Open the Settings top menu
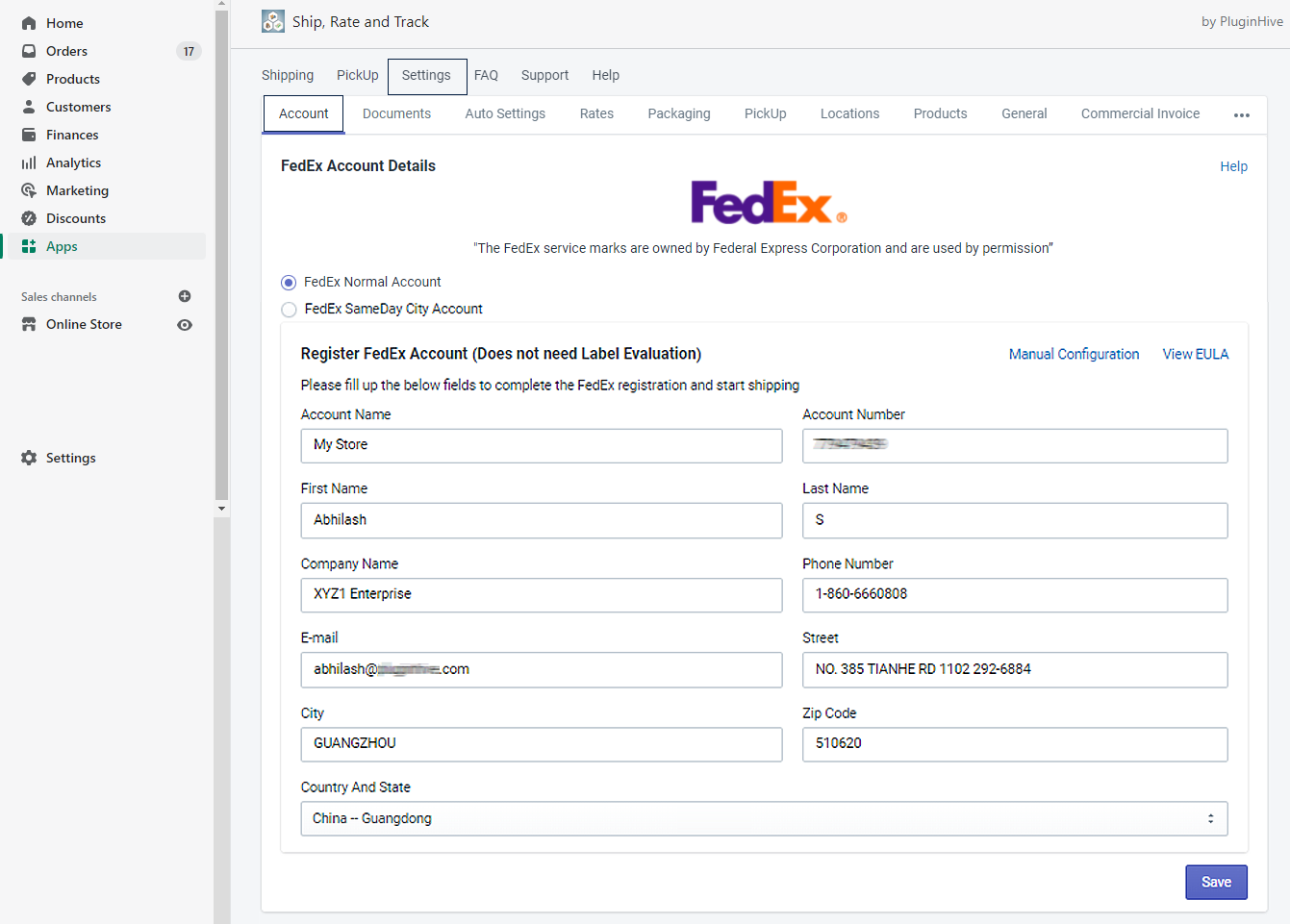Viewport: 1290px width, 924px height. coord(426,75)
